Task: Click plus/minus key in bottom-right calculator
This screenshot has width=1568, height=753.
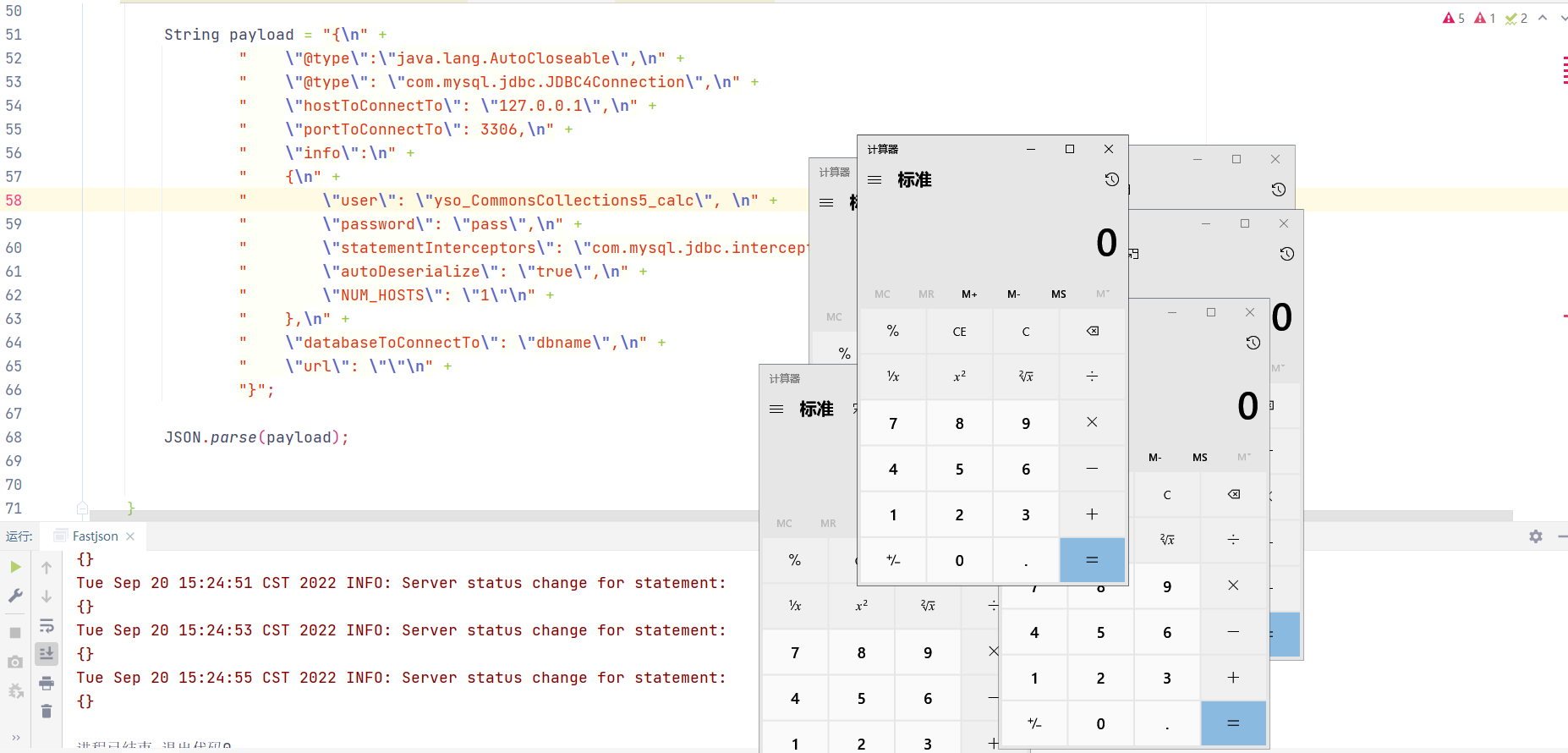Action: click(x=1034, y=723)
